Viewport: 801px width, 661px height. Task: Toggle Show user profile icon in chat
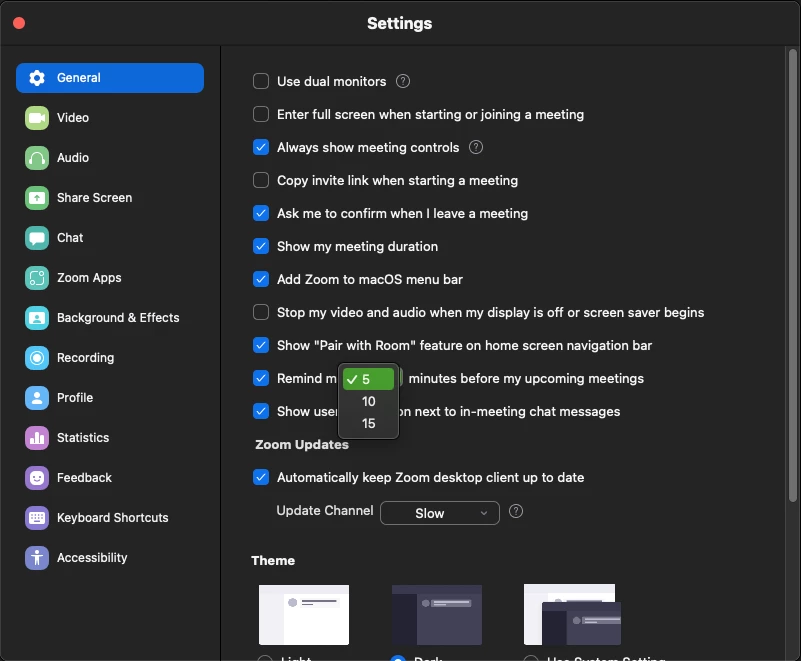pos(261,411)
